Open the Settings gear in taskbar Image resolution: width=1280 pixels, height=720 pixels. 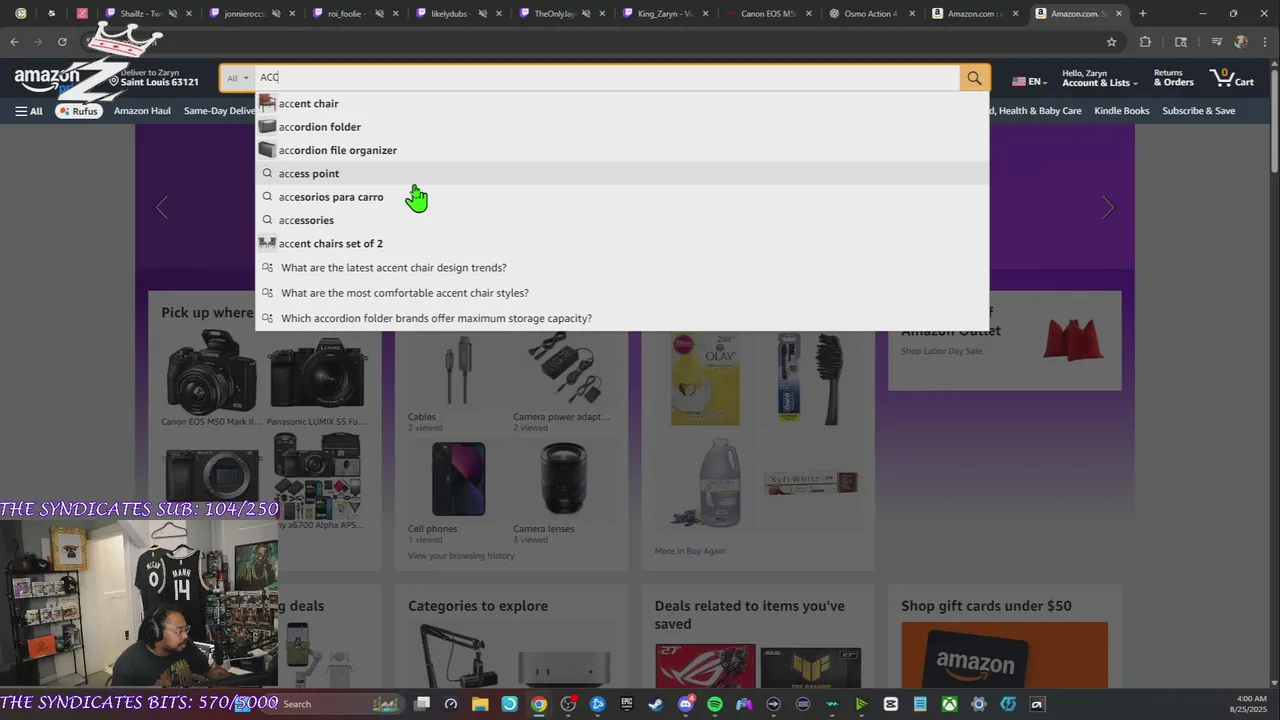978,704
